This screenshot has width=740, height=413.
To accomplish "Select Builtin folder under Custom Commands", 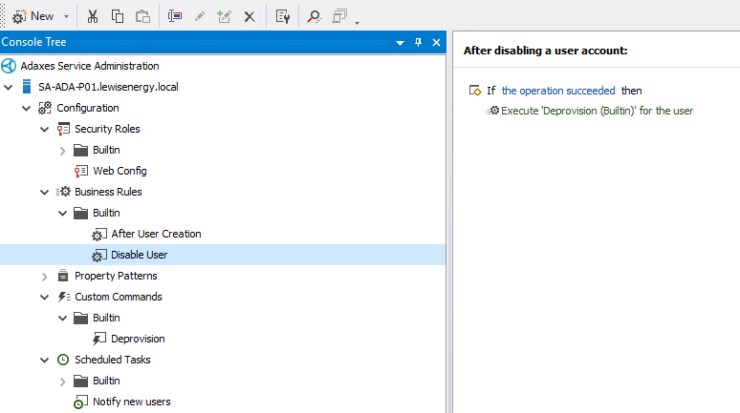I will 106,318.
